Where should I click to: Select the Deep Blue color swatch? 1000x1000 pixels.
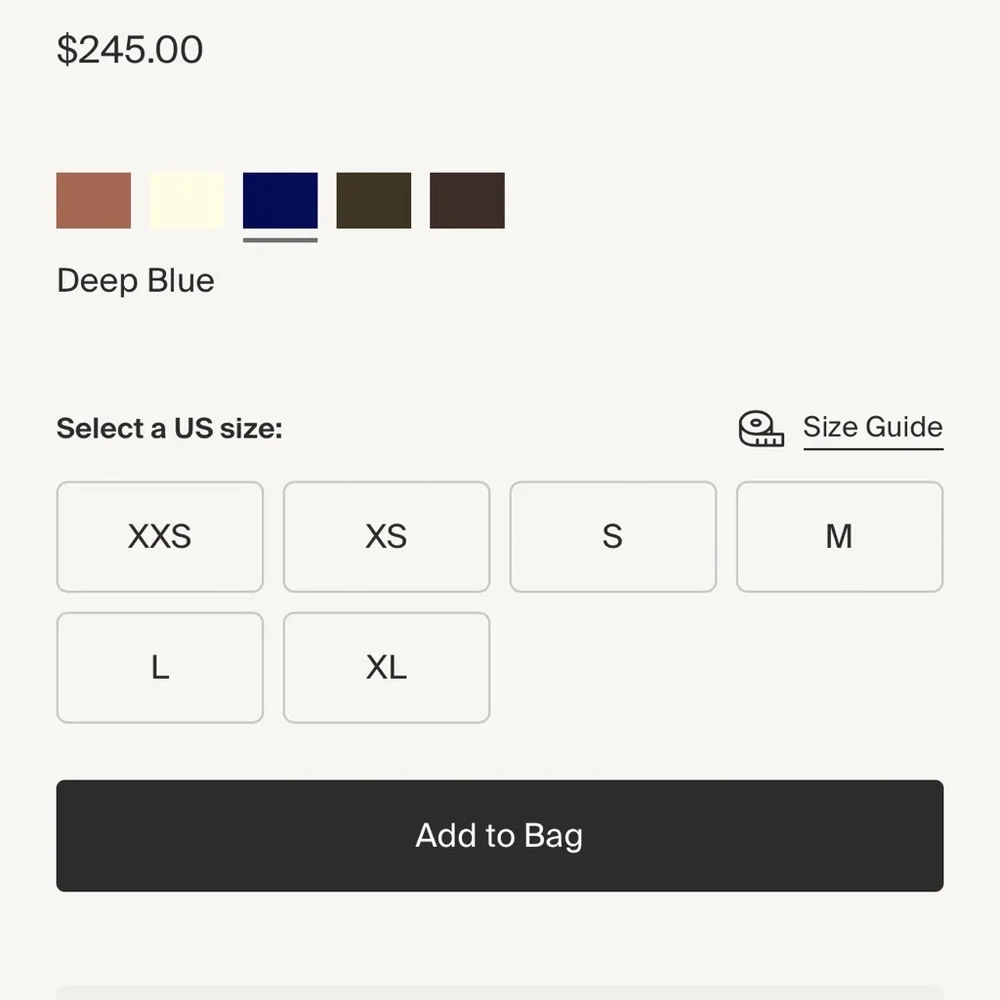coord(280,200)
